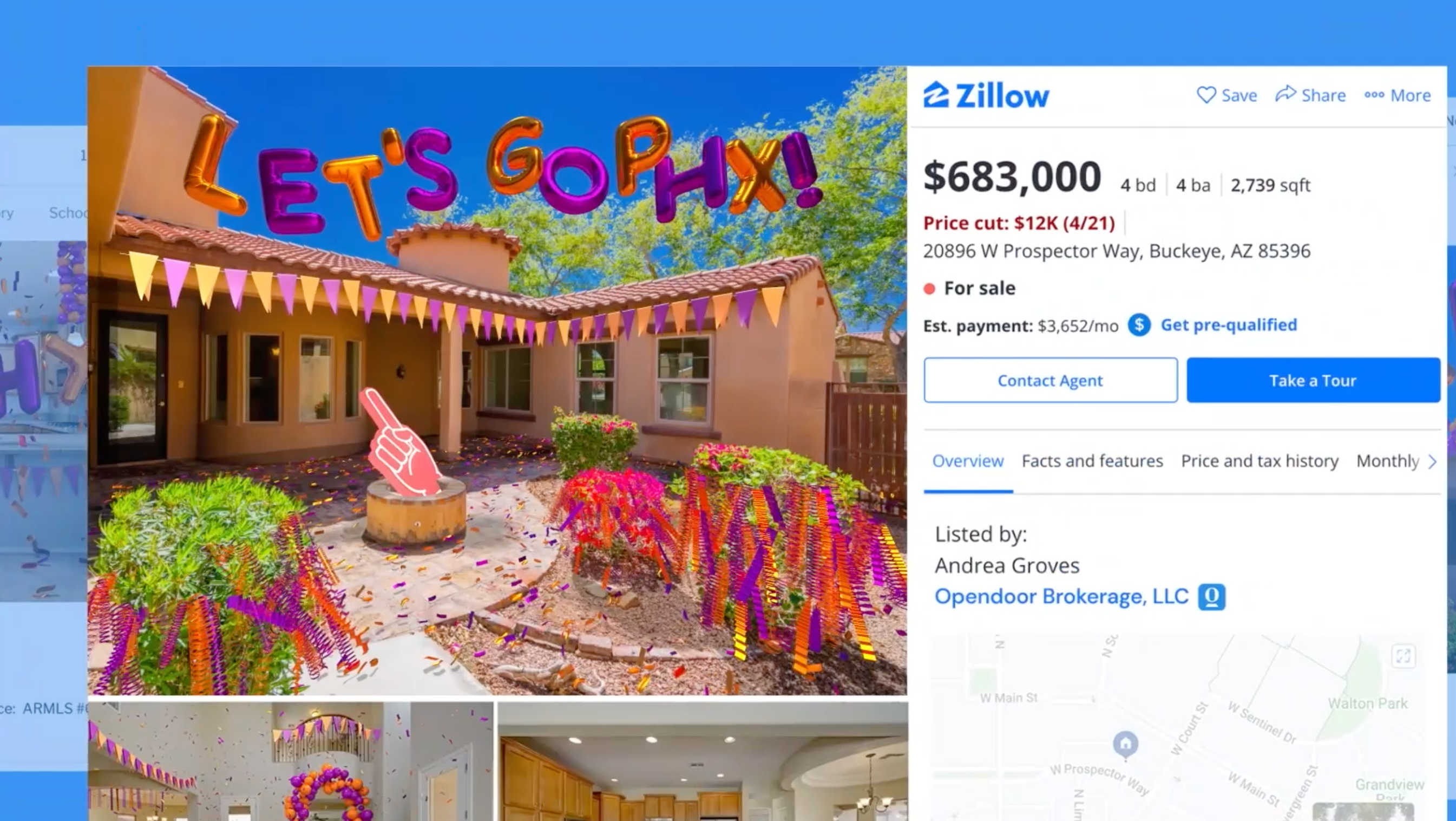Show more tabs with right chevron
This screenshot has height=821, width=1456.
coord(1432,462)
